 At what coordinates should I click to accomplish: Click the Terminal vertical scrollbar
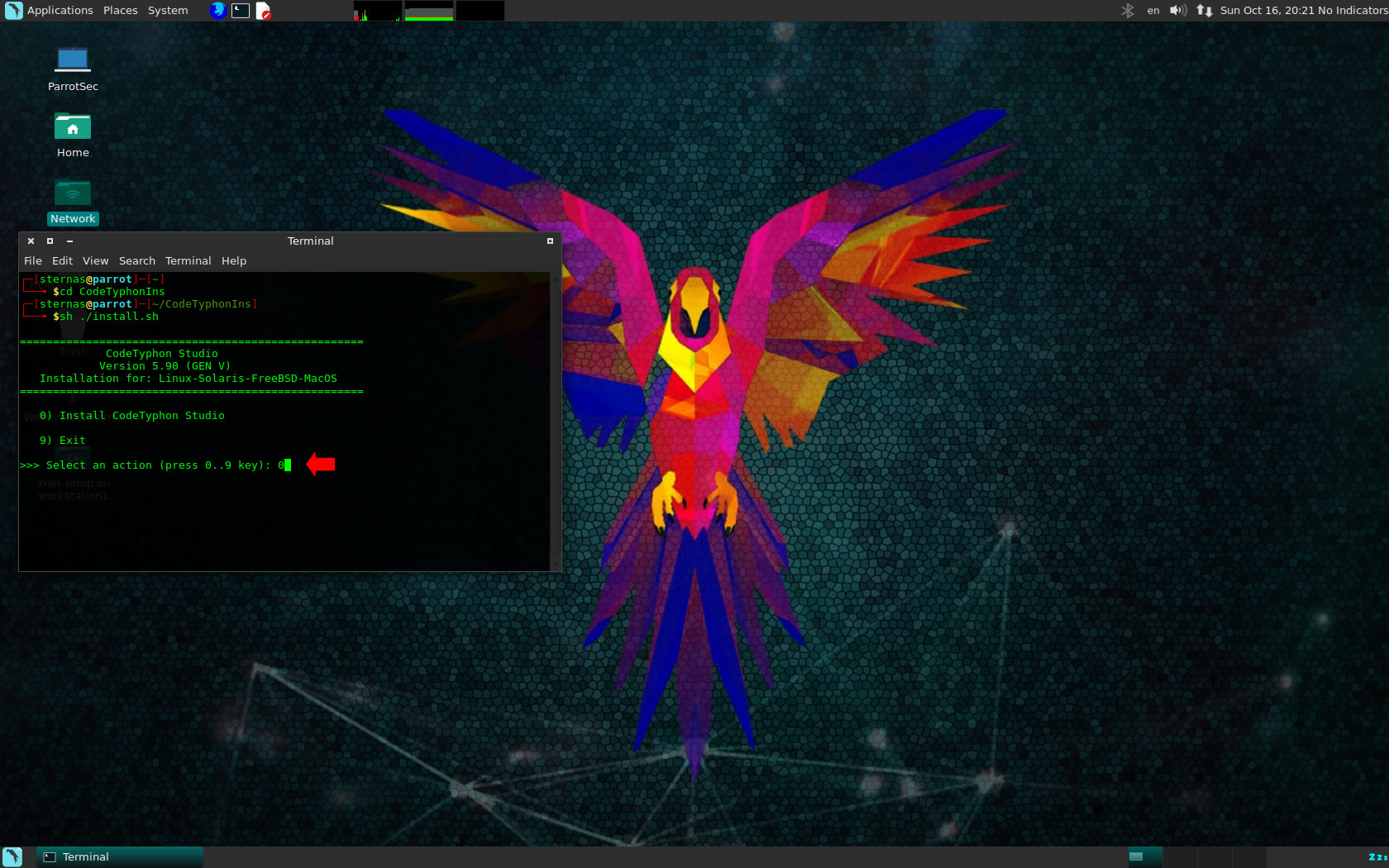click(556, 422)
